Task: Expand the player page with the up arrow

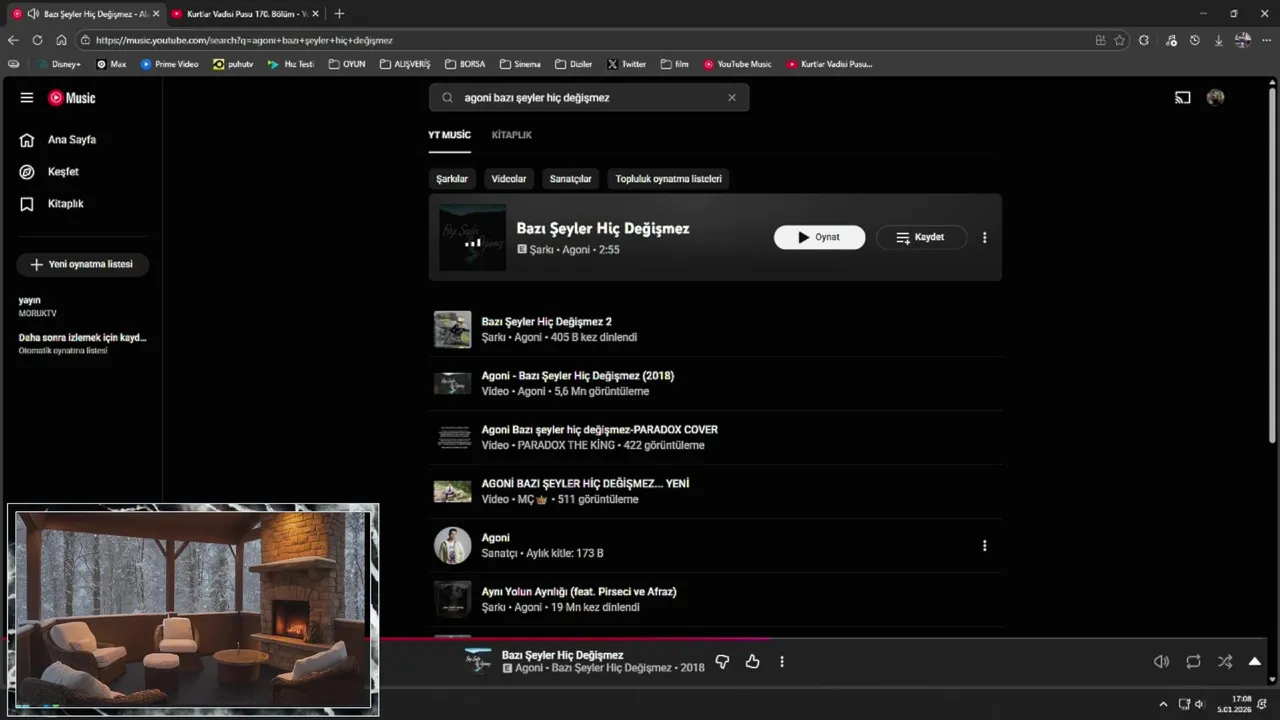Action: (1254, 662)
